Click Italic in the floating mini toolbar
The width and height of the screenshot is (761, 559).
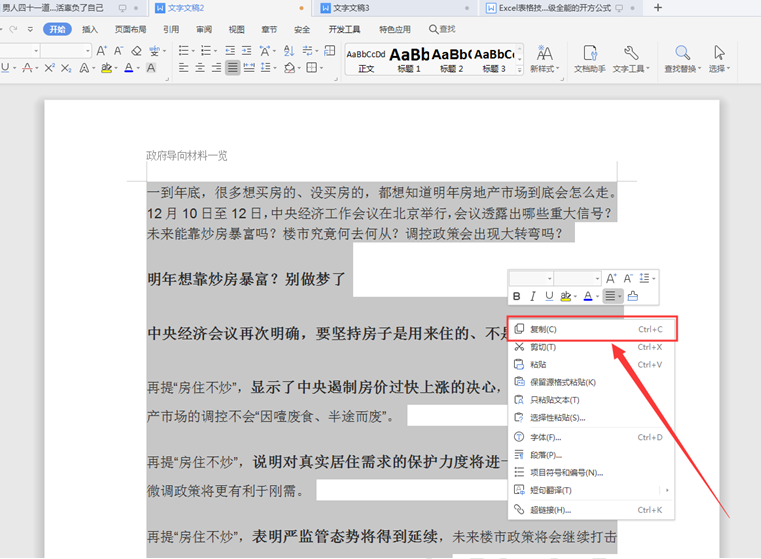pos(532,296)
